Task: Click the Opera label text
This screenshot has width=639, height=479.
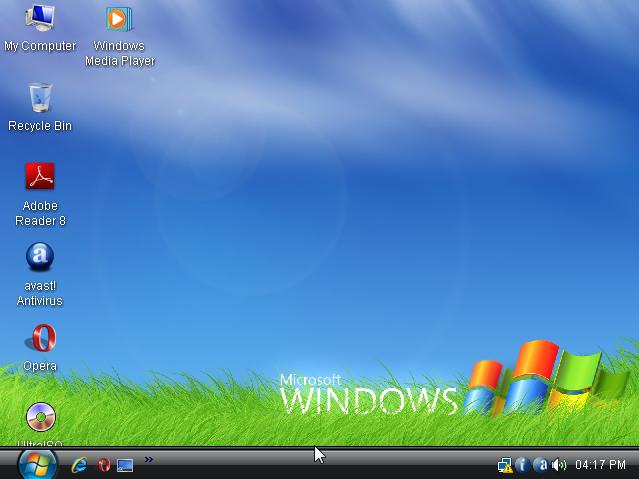Action: pos(40,366)
